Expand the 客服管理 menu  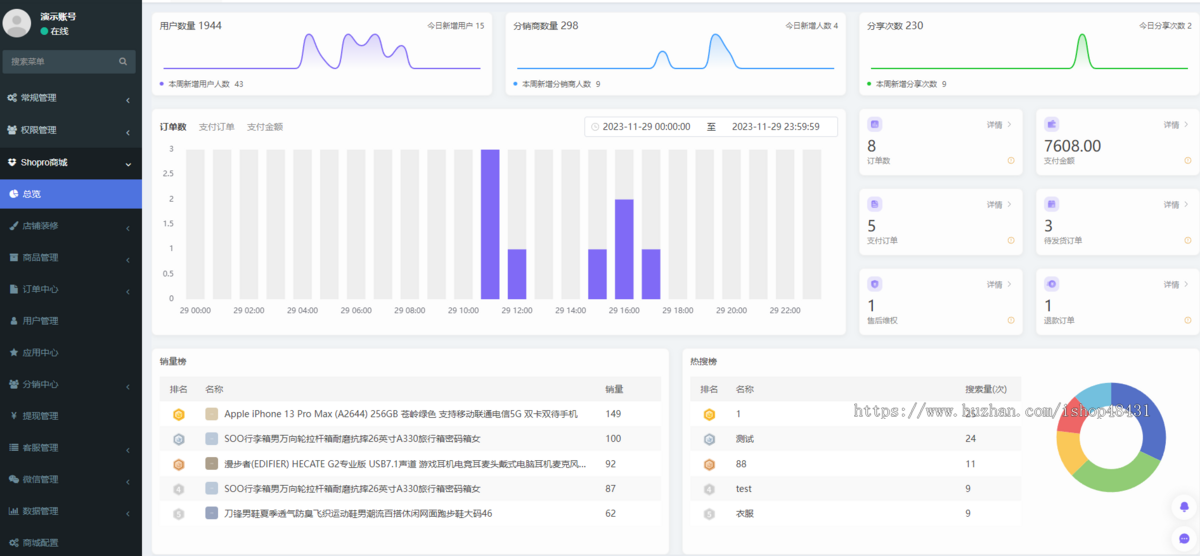[71, 447]
